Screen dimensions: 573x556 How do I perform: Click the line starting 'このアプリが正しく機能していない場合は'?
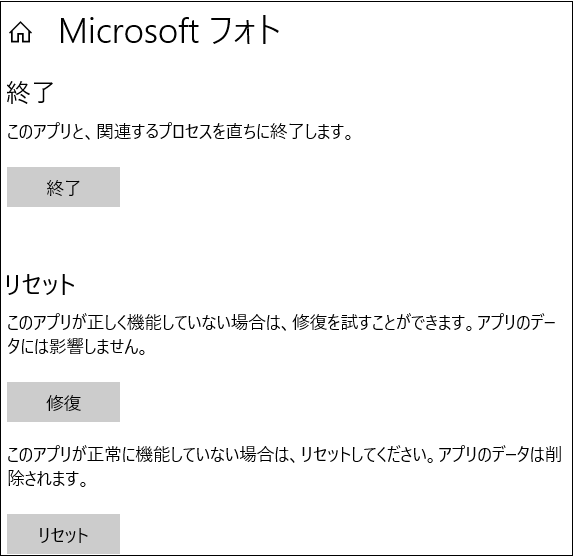tap(281, 323)
